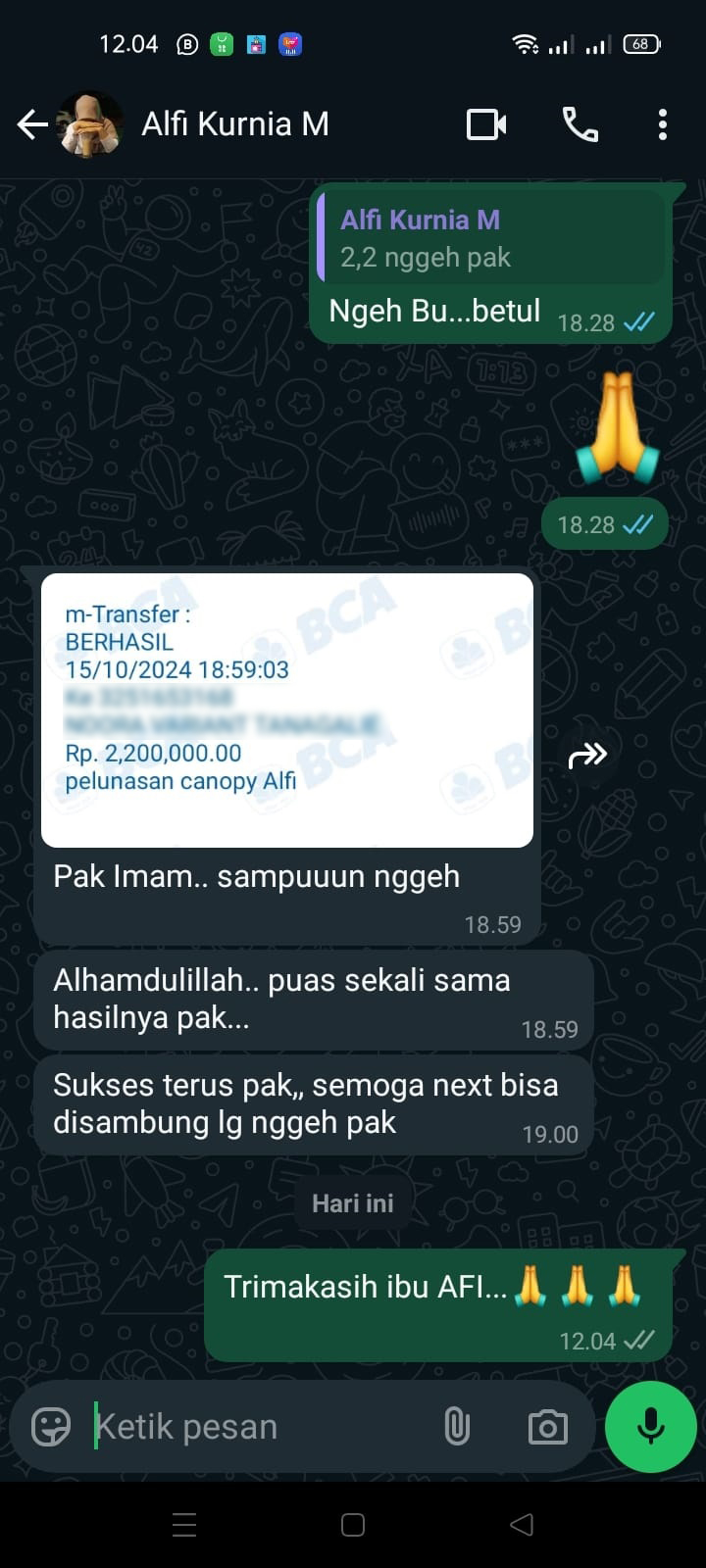Forward the BCA transfer receipt image
Screen dimensions: 706x1568
[587, 755]
